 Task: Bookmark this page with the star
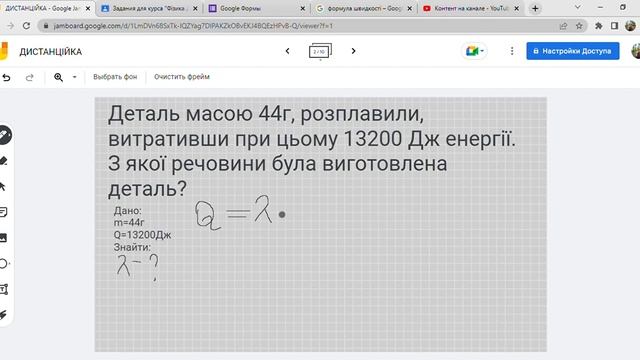[579, 26]
